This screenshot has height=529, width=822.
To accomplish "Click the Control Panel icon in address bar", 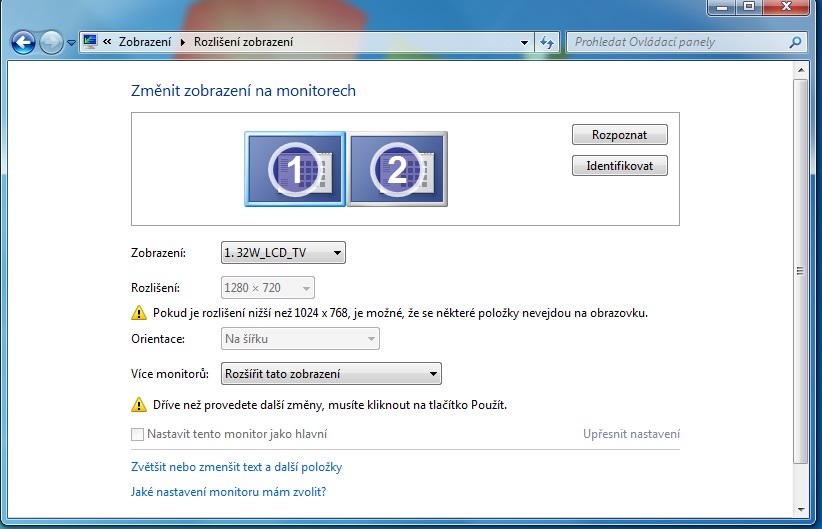I will click(90, 41).
